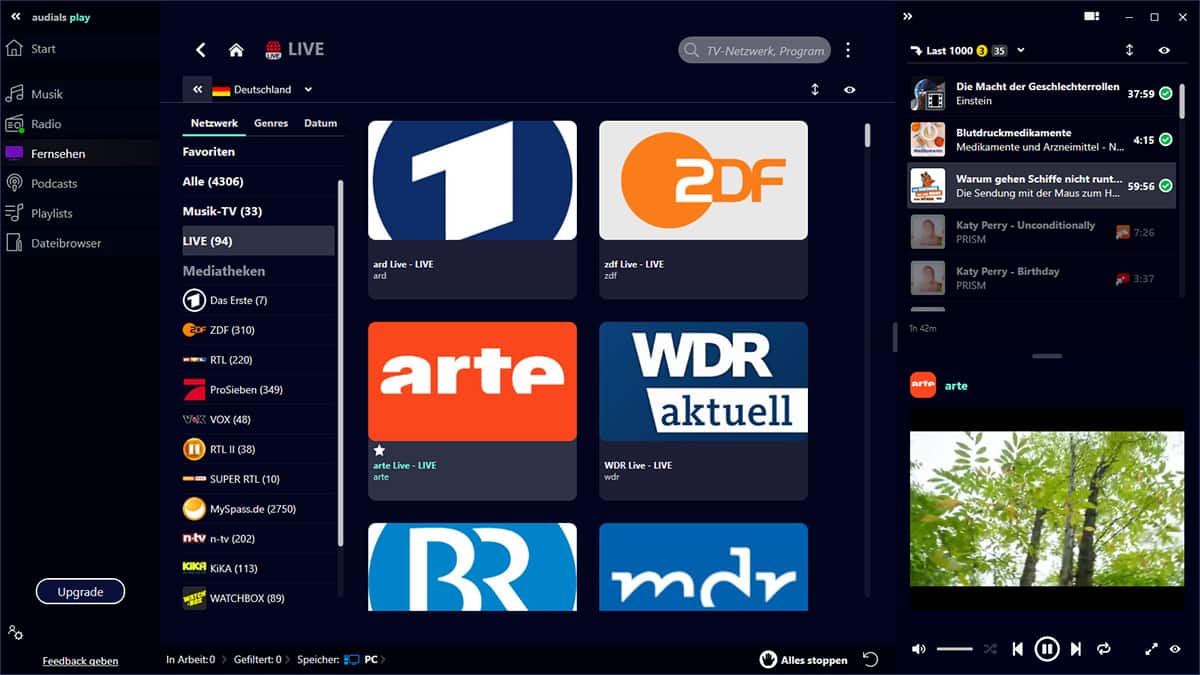The height and width of the screenshot is (675, 1200).
Task: Open the settings gear icon
Action: point(15,632)
